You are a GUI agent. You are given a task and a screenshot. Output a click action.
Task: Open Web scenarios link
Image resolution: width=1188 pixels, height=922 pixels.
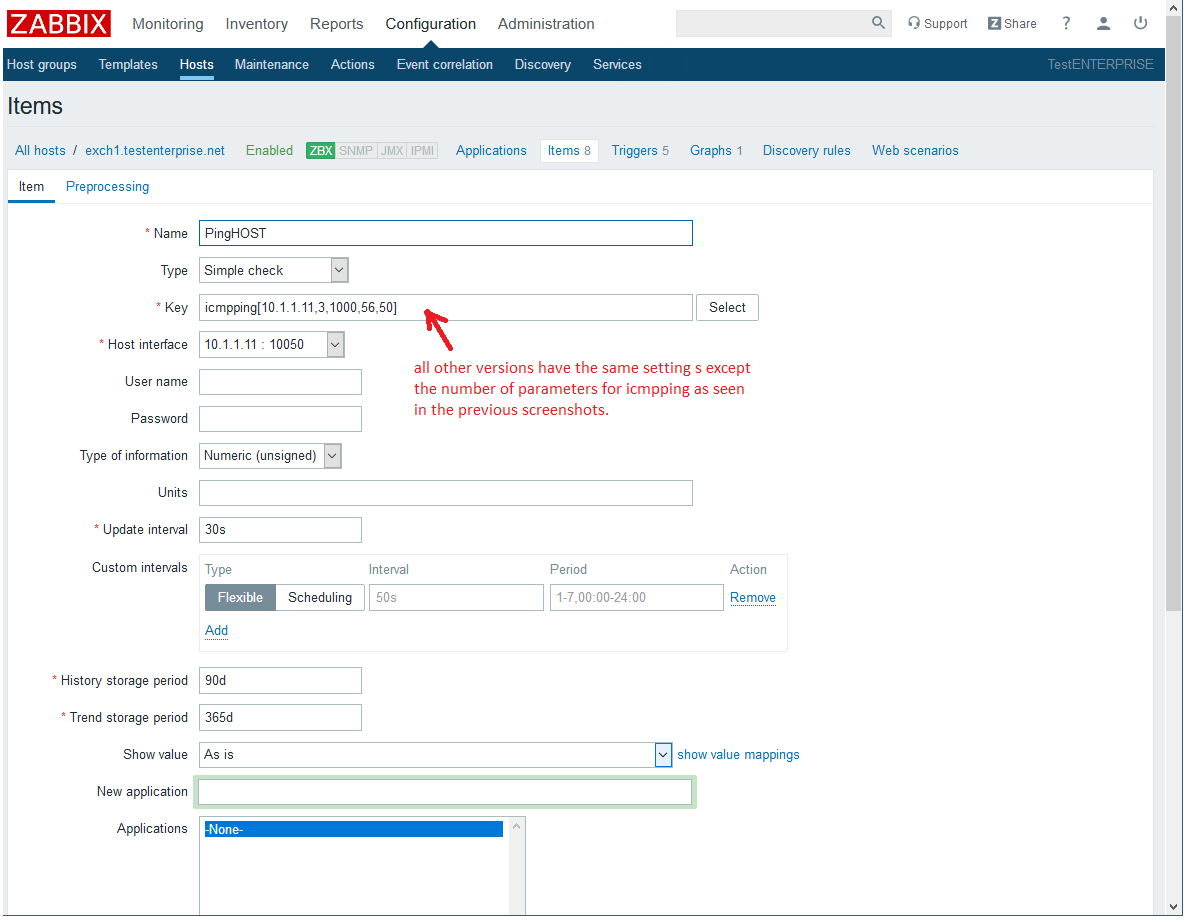pos(914,151)
